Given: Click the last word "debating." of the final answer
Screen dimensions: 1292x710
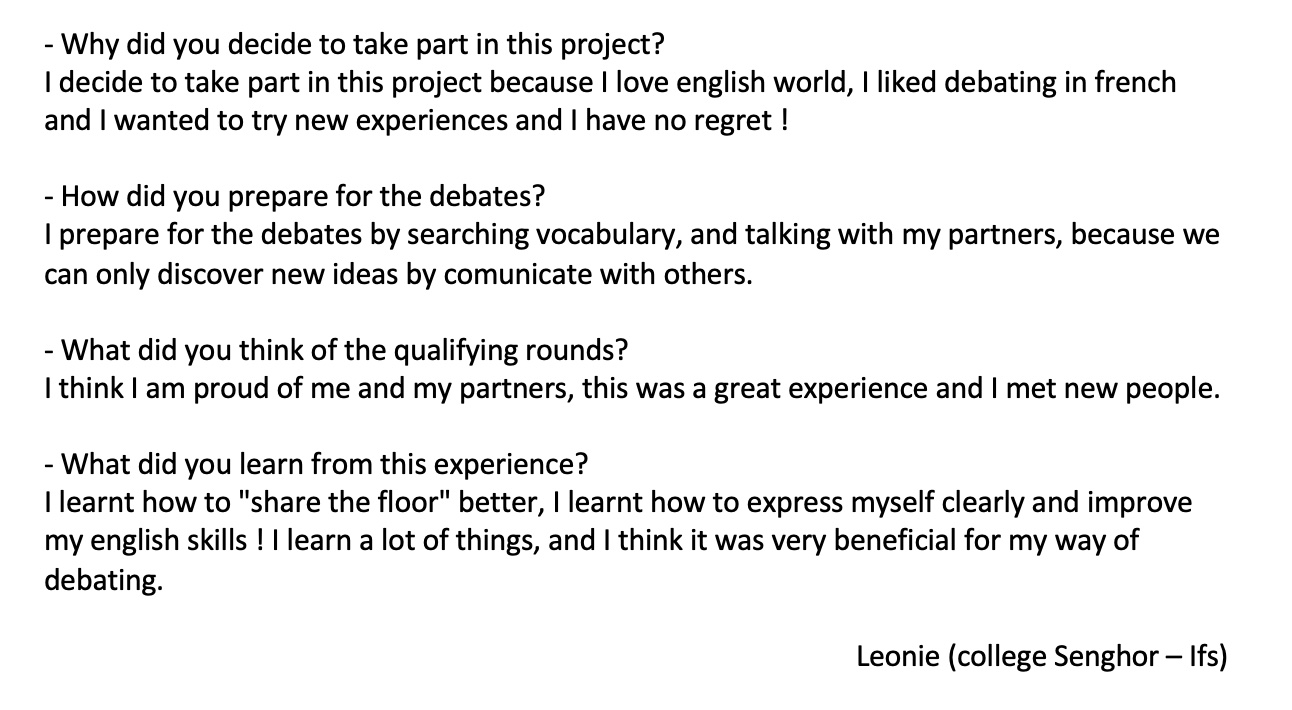Looking at the screenshot, I should [x=103, y=580].
